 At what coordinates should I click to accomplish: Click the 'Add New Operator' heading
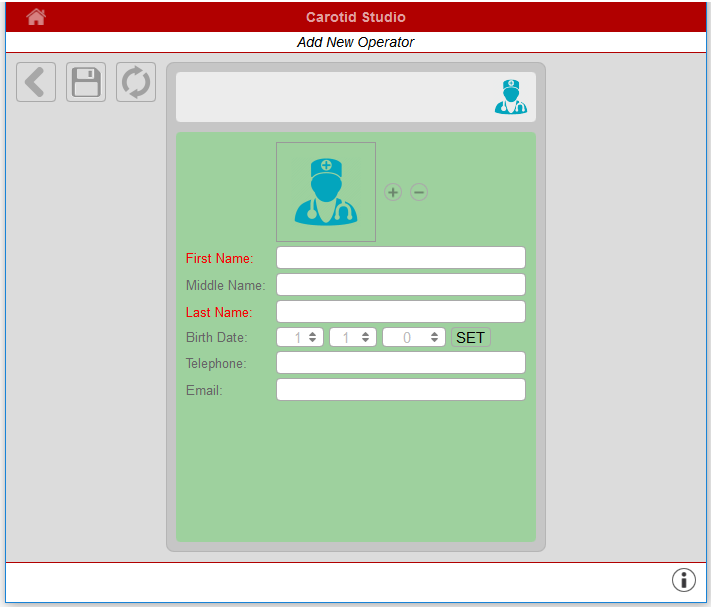tap(356, 42)
